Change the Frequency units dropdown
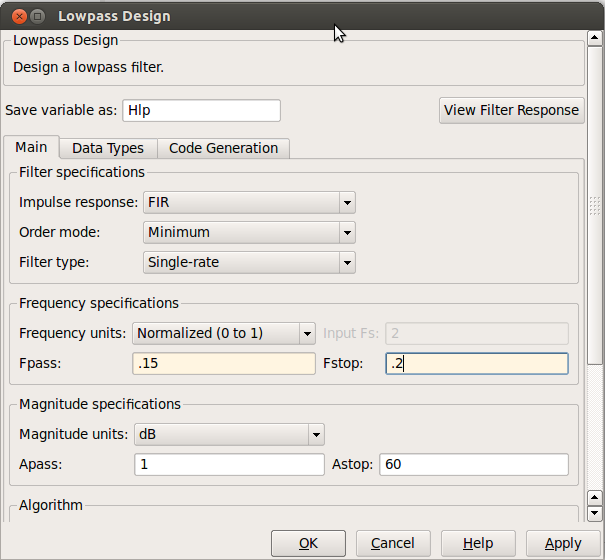605x560 pixels. click(x=224, y=333)
